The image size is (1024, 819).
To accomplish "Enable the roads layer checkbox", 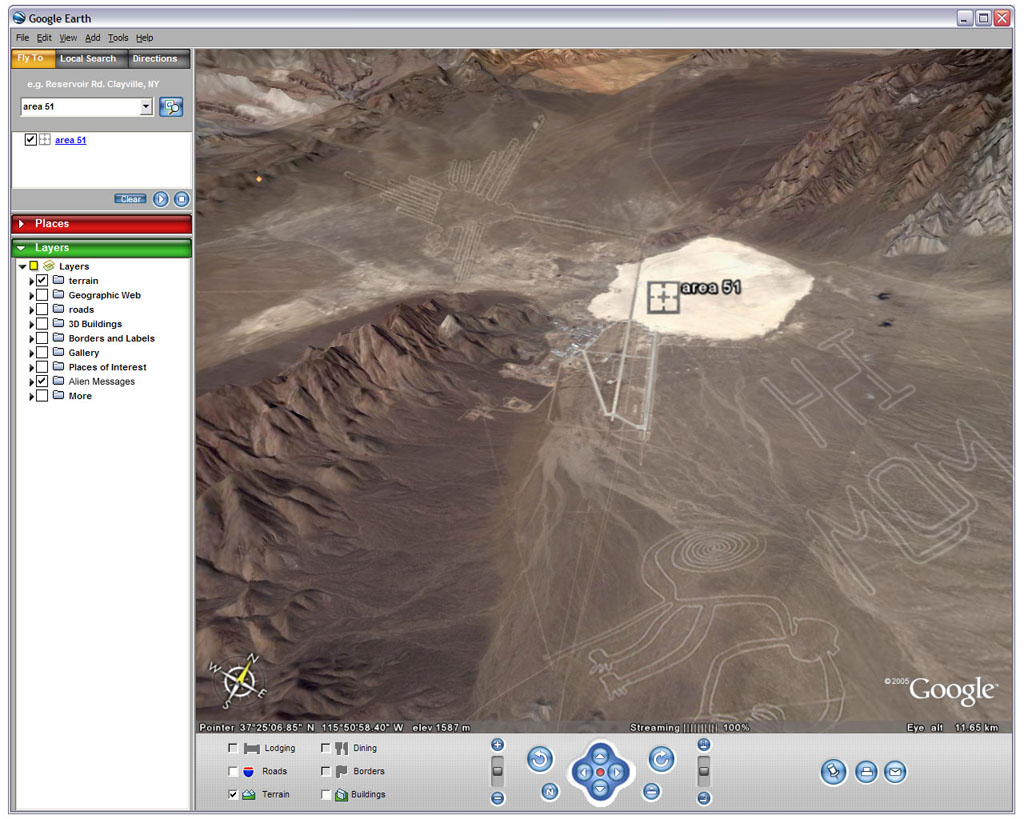I will click(42, 309).
